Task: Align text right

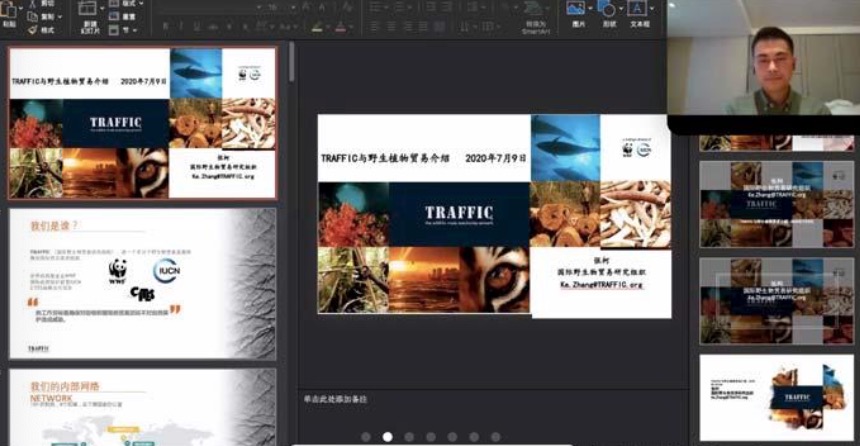Action: point(408,26)
